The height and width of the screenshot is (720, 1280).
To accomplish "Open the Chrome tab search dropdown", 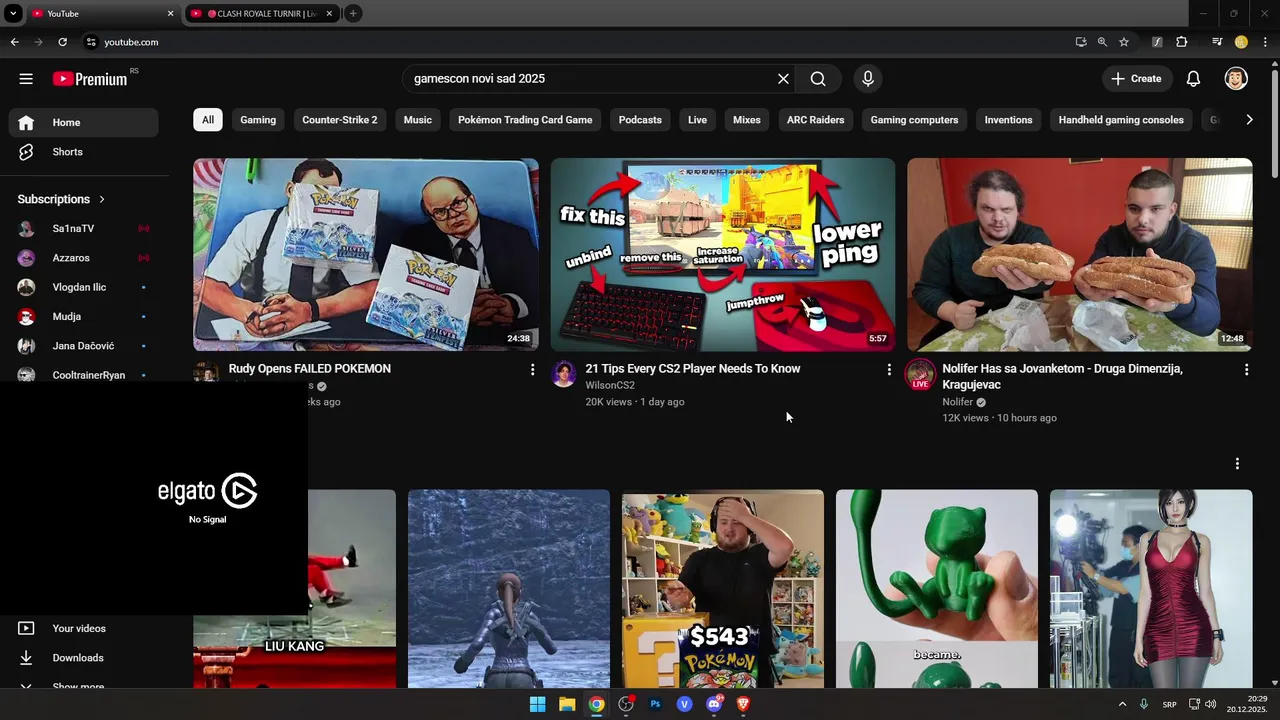I will [14, 13].
